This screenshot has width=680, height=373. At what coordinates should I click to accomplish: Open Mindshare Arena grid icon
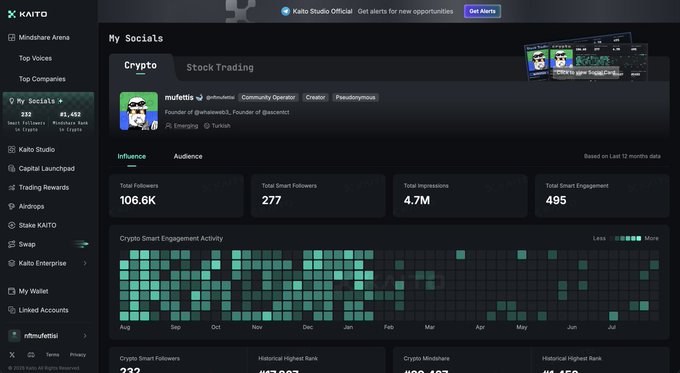[x=12, y=38]
